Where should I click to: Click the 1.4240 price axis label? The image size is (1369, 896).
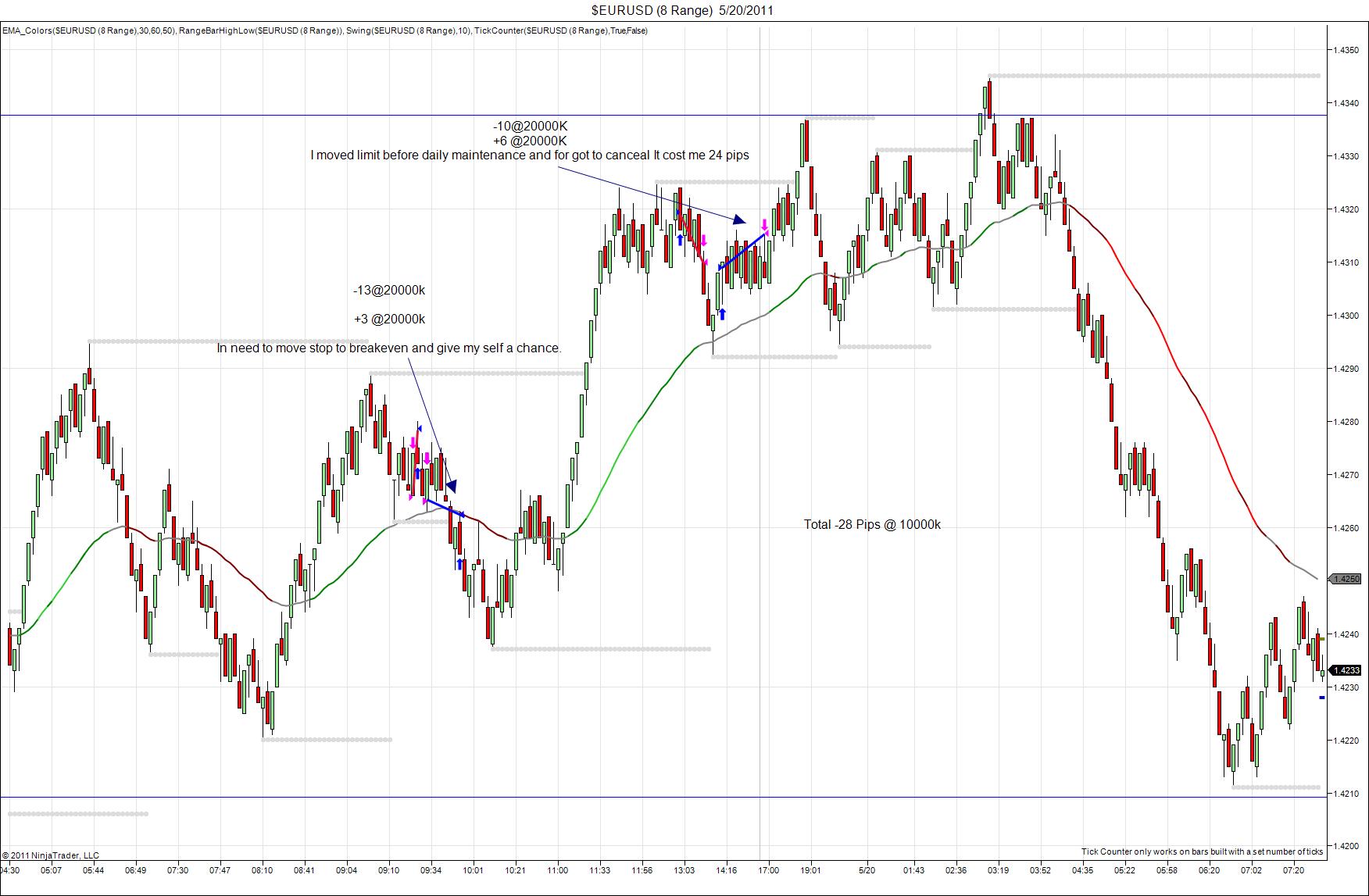coord(1346,634)
